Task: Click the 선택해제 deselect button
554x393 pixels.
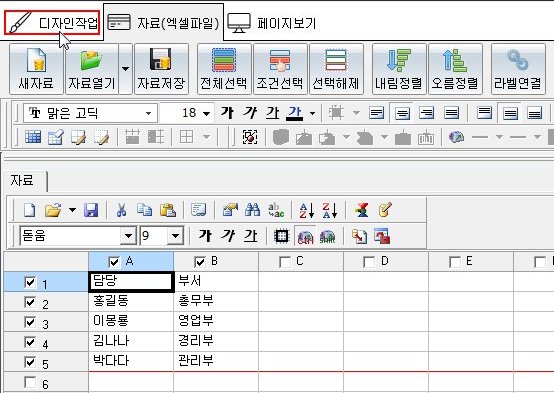Action: point(336,69)
